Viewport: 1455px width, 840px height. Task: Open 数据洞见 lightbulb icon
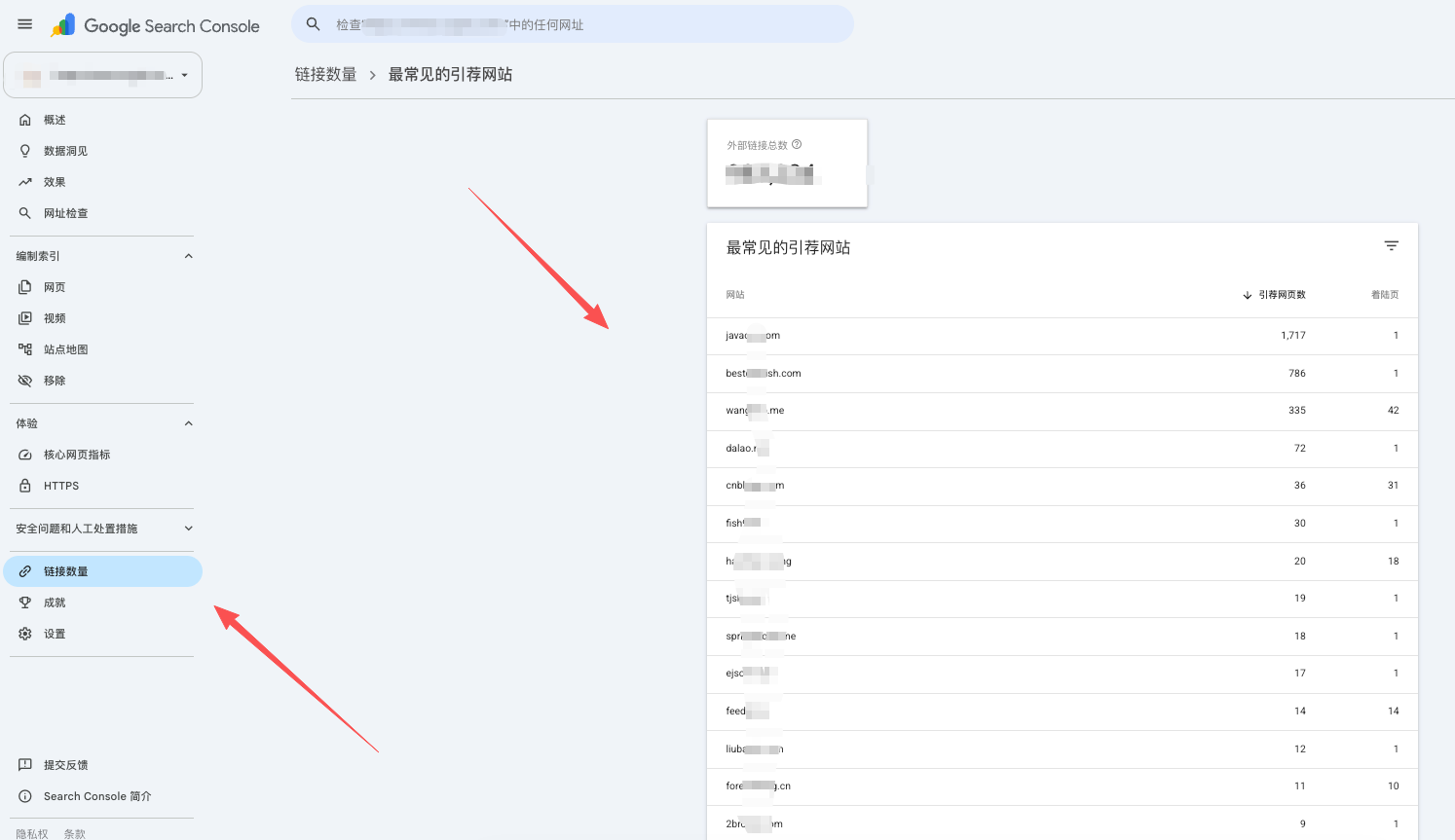[x=25, y=151]
